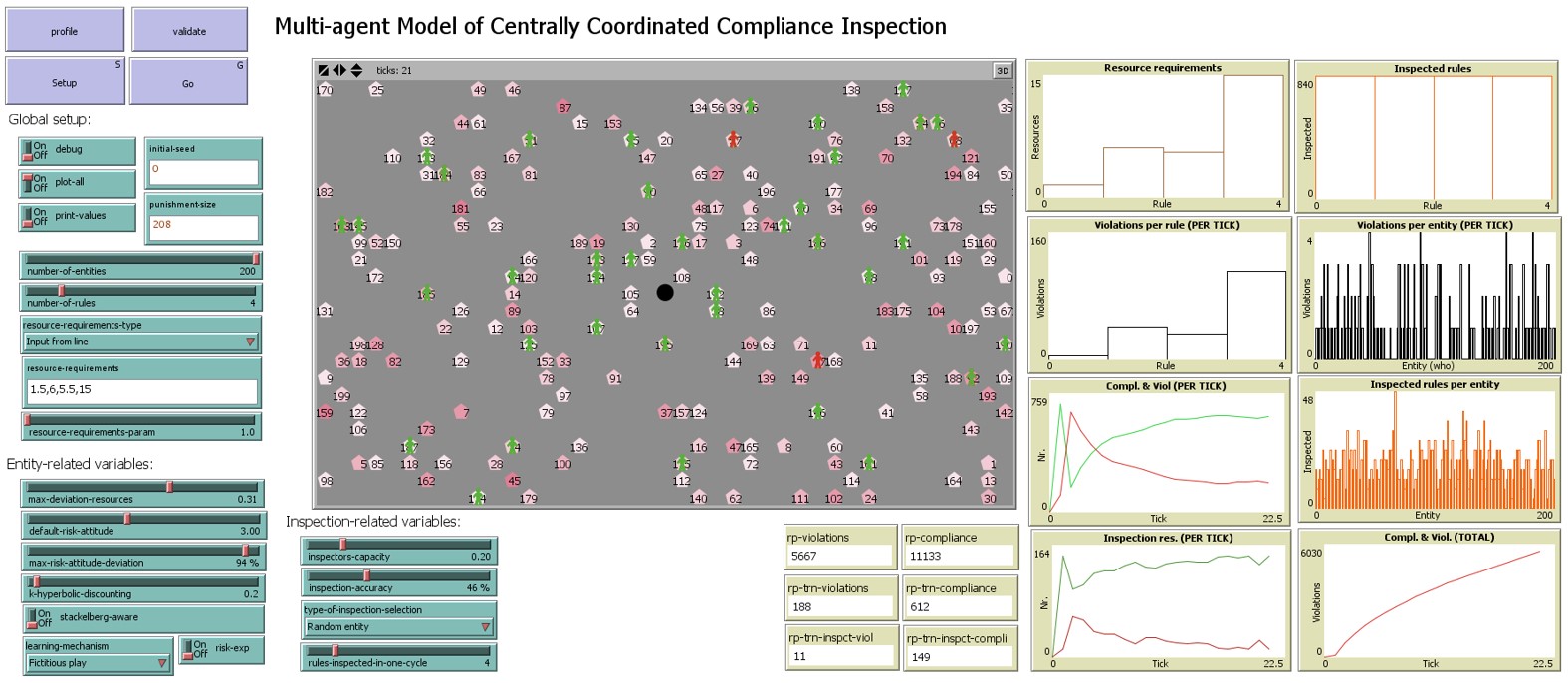
Task: Click the entity labeled 110
Action: click(392, 158)
